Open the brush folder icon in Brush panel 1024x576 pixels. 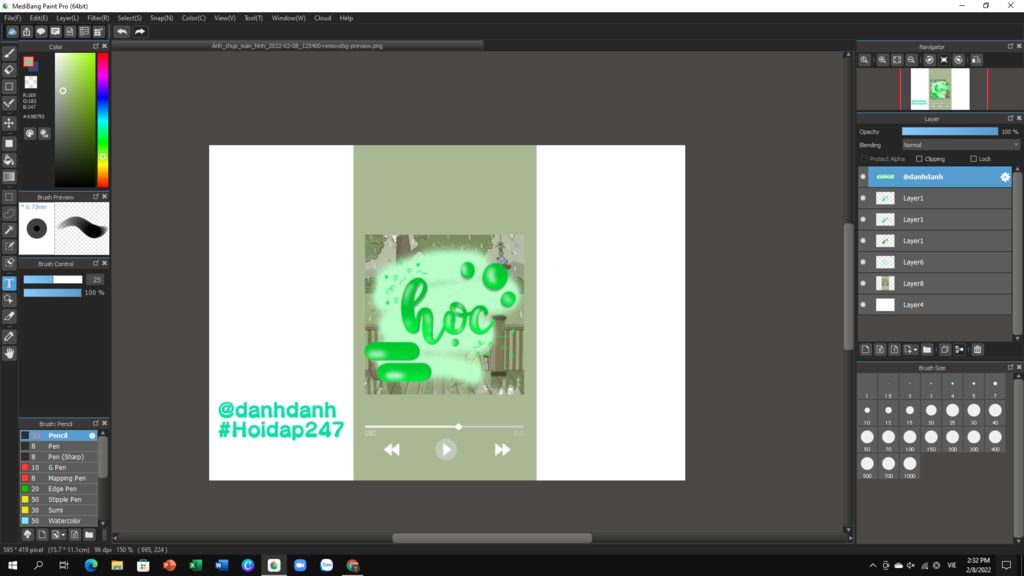pos(89,535)
